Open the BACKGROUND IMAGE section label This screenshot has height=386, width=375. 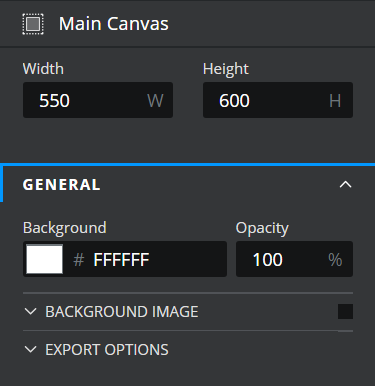coord(122,312)
